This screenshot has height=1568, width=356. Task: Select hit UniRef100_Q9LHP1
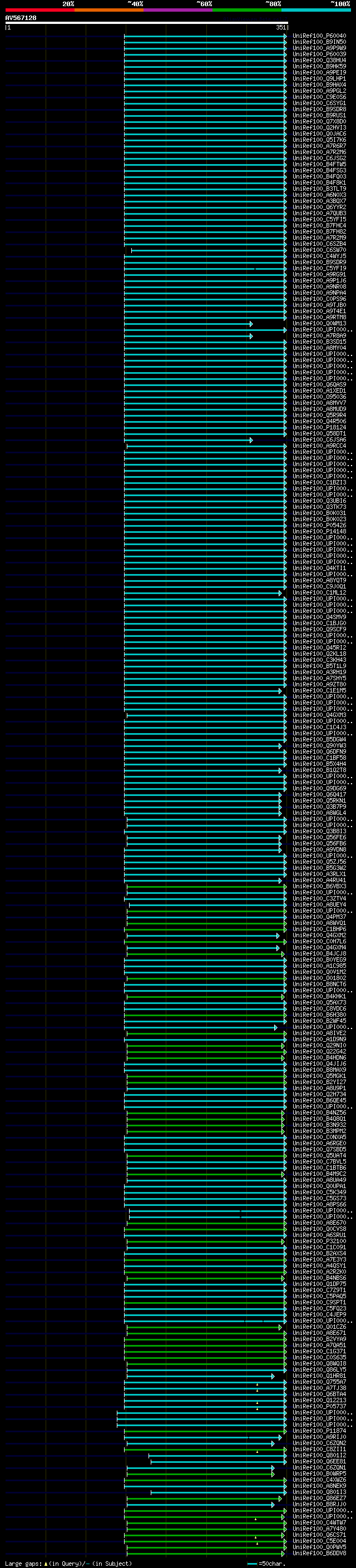(x=319, y=78)
